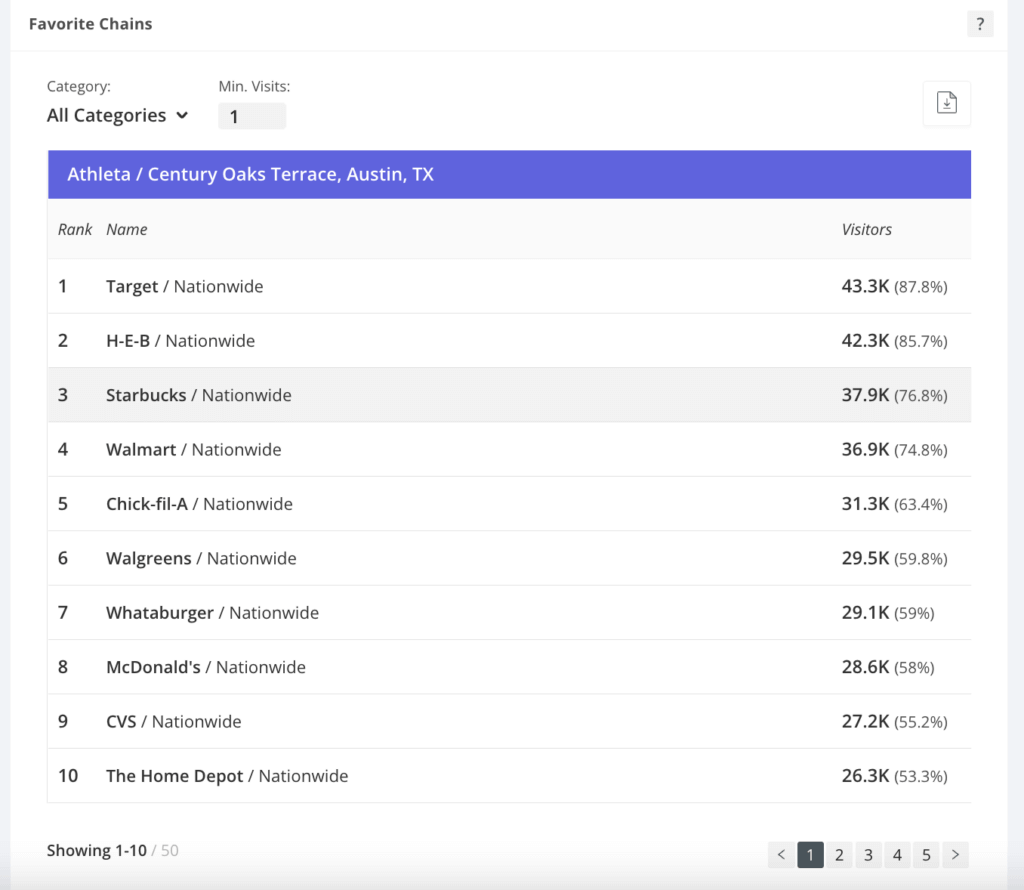Click the Category: label
The height and width of the screenshot is (890, 1024).
(x=78, y=86)
